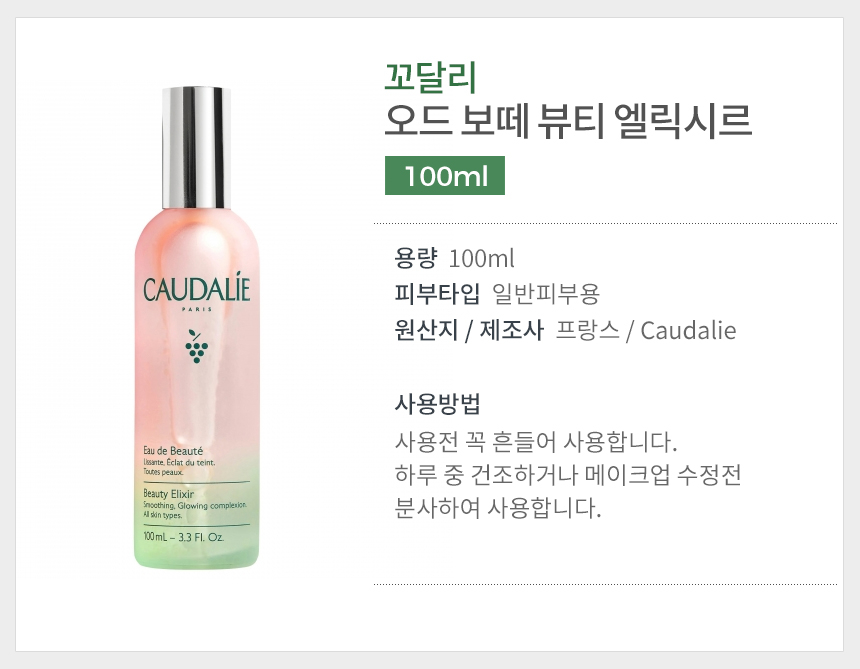Click the Caudalie bottle product image

click(196, 327)
